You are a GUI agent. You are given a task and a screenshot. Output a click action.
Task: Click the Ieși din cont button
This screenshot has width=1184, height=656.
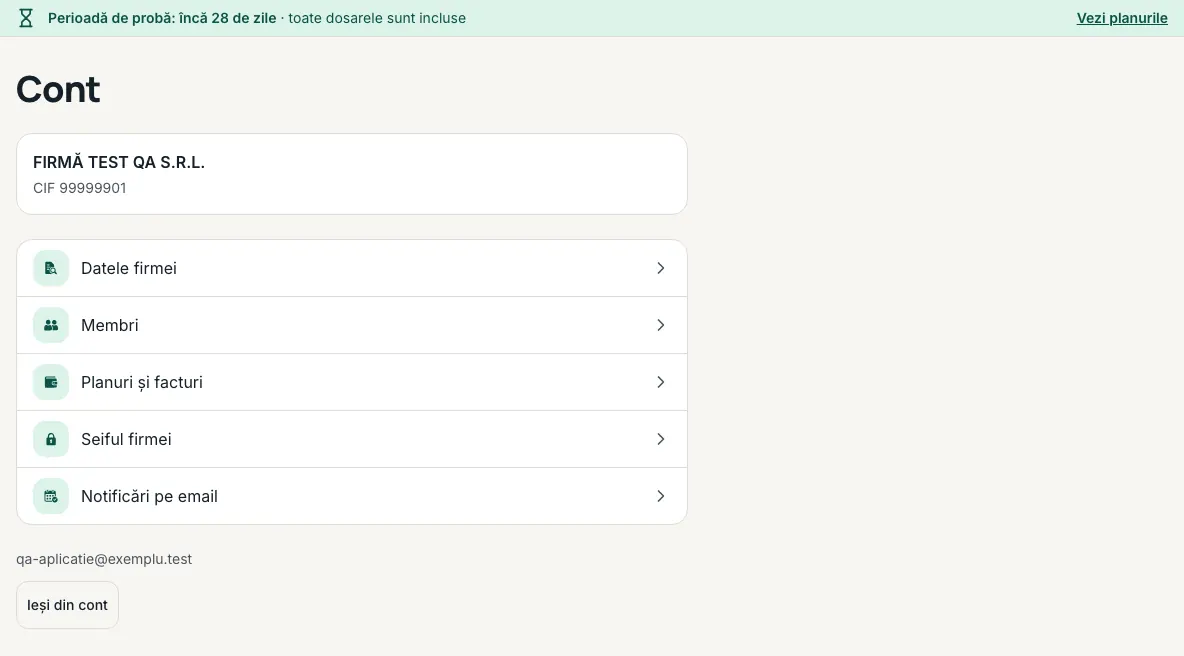pyautogui.click(x=67, y=605)
